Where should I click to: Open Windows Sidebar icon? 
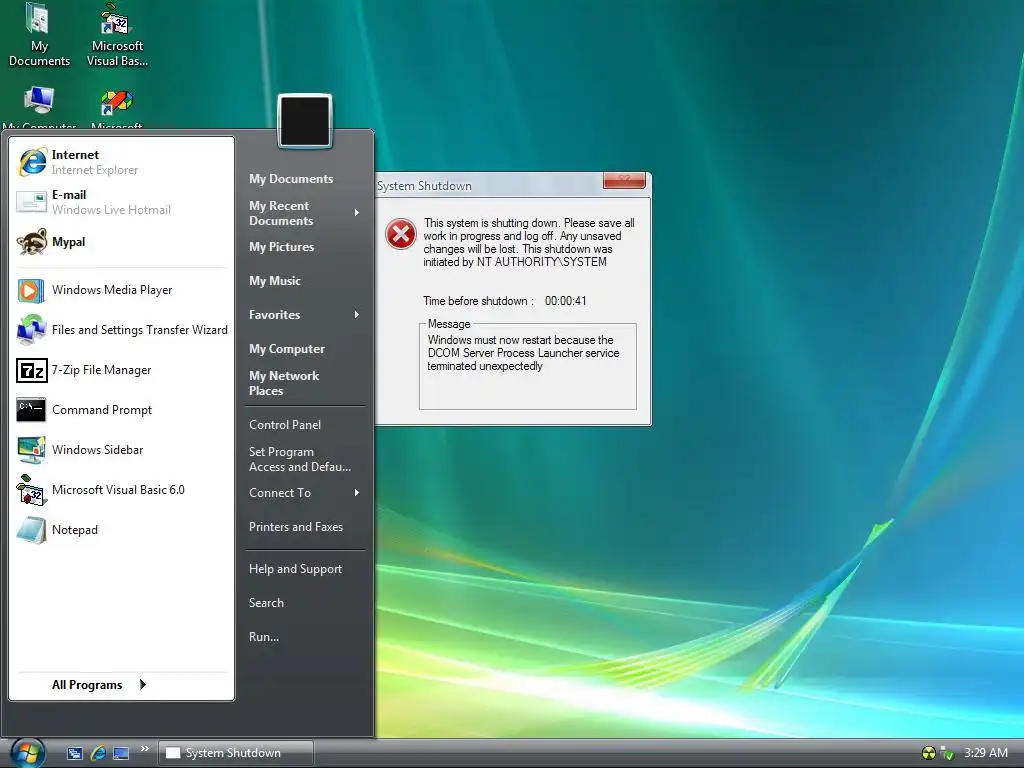click(x=31, y=450)
